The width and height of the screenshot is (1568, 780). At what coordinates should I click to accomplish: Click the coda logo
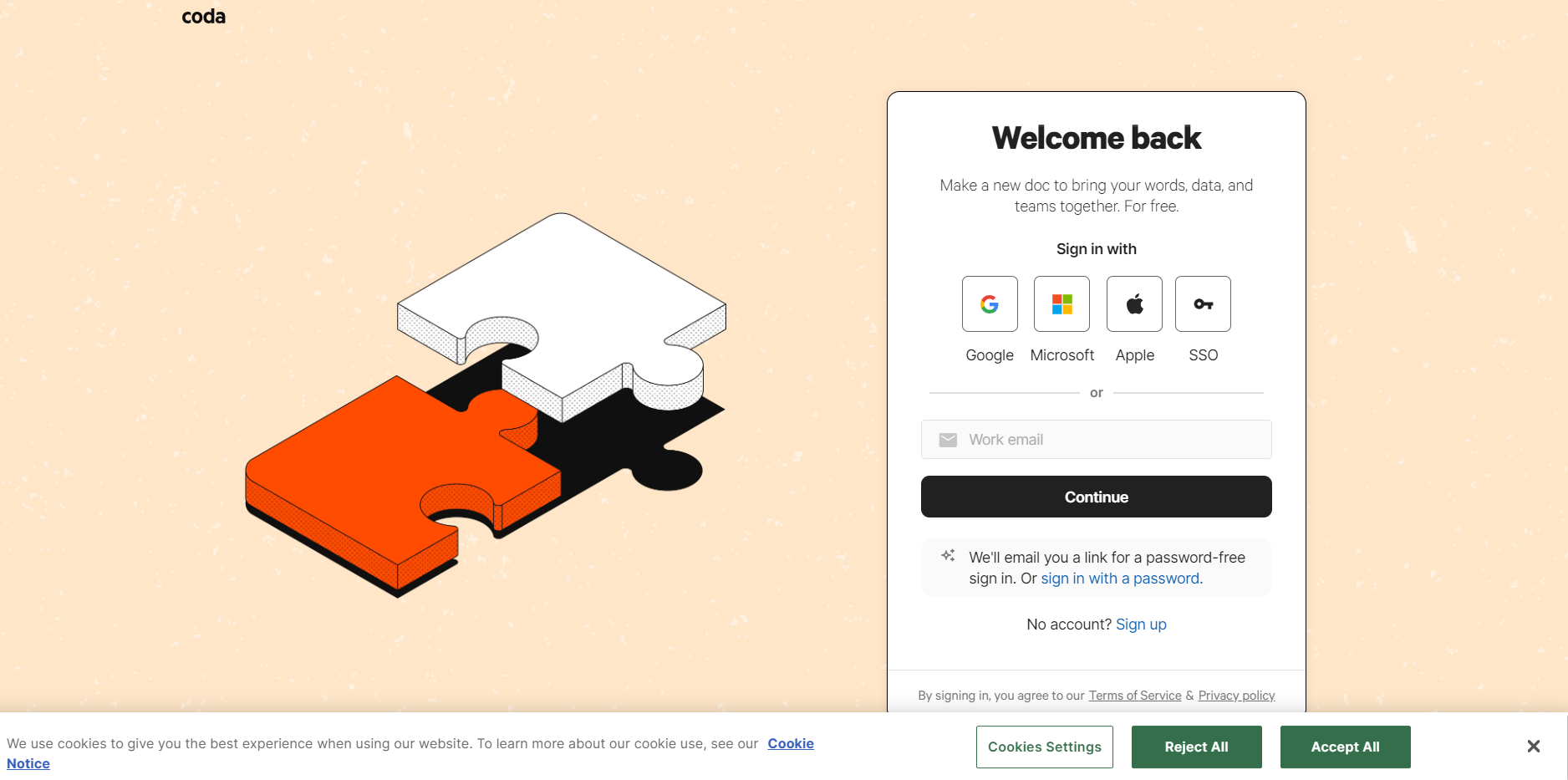point(204,16)
